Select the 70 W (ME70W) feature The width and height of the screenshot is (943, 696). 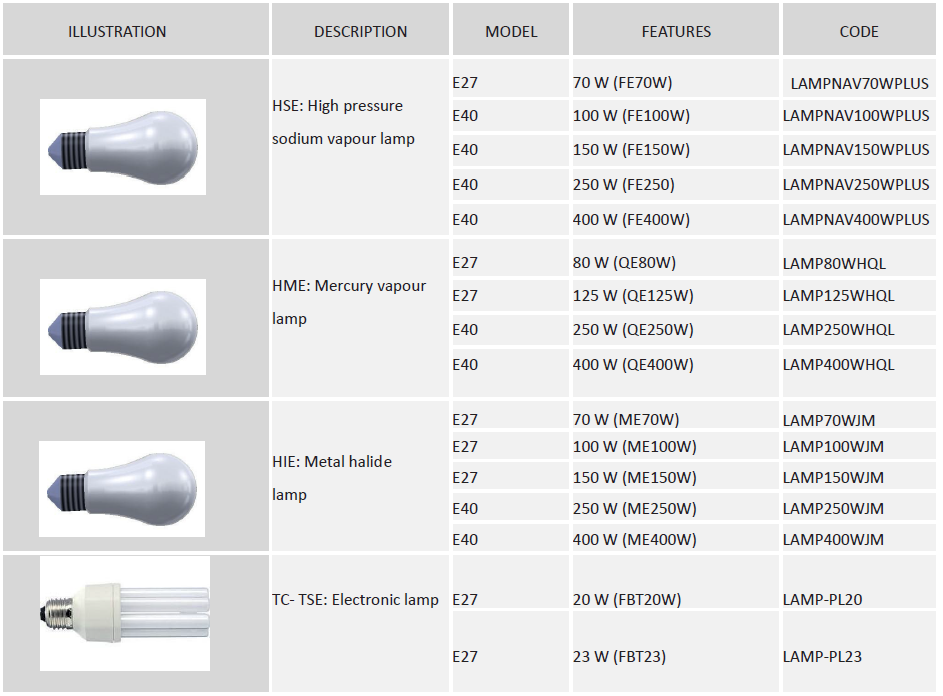click(626, 420)
